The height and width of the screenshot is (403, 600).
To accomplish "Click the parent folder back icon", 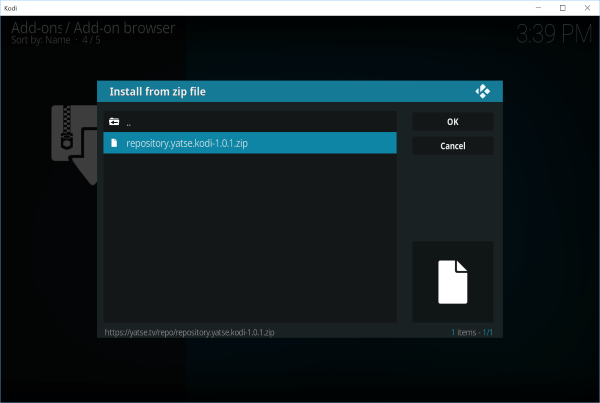I will tap(114, 122).
